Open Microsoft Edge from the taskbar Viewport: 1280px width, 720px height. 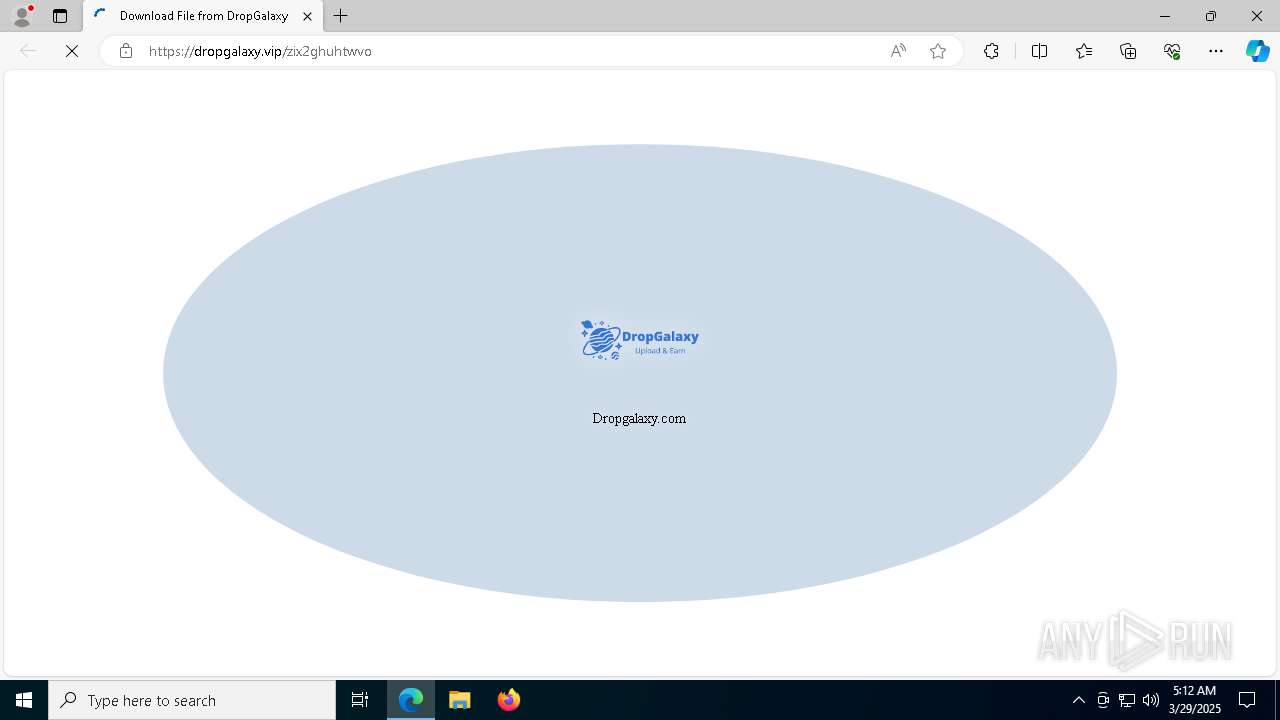pyautogui.click(x=411, y=700)
